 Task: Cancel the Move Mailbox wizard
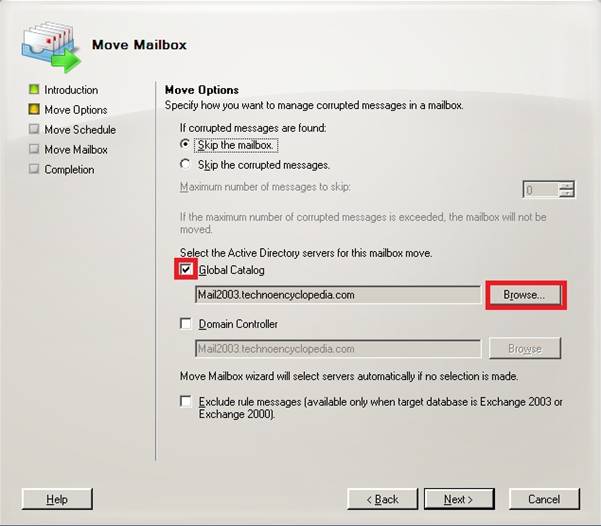tap(544, 499)
